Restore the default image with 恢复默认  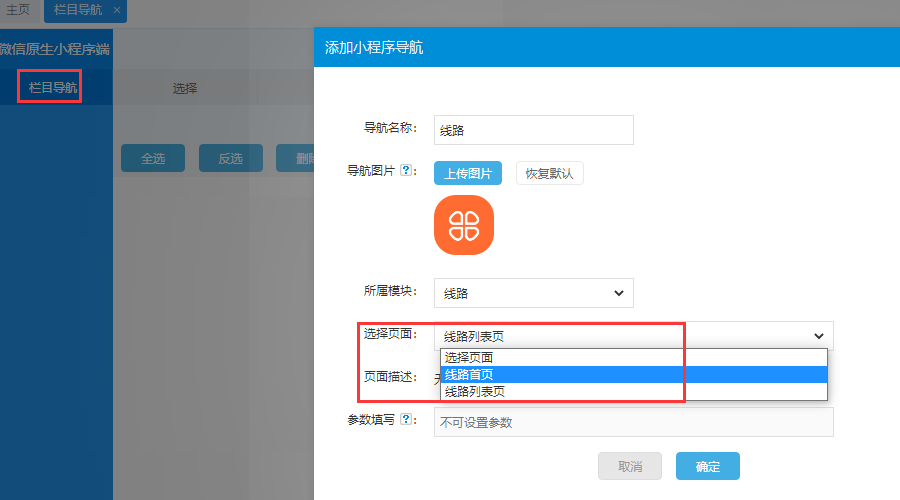[549, 173]
